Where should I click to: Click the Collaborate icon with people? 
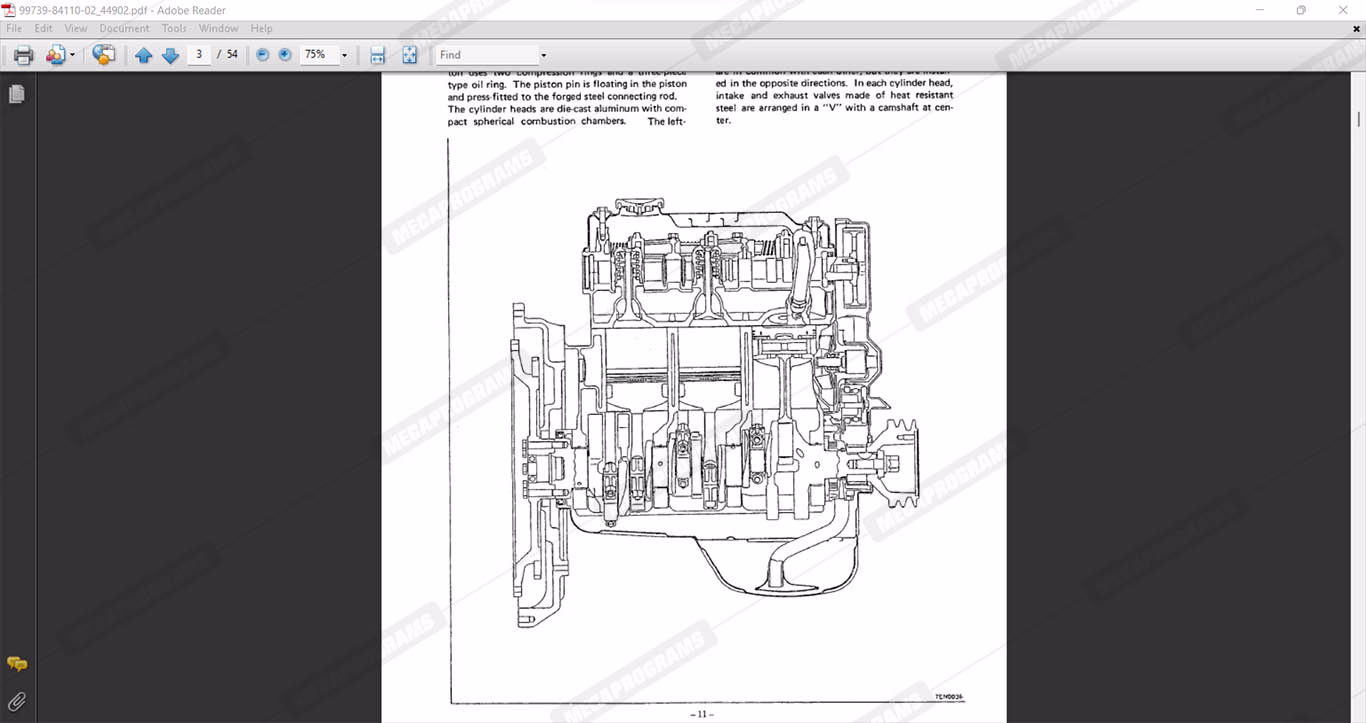(55, 55)
